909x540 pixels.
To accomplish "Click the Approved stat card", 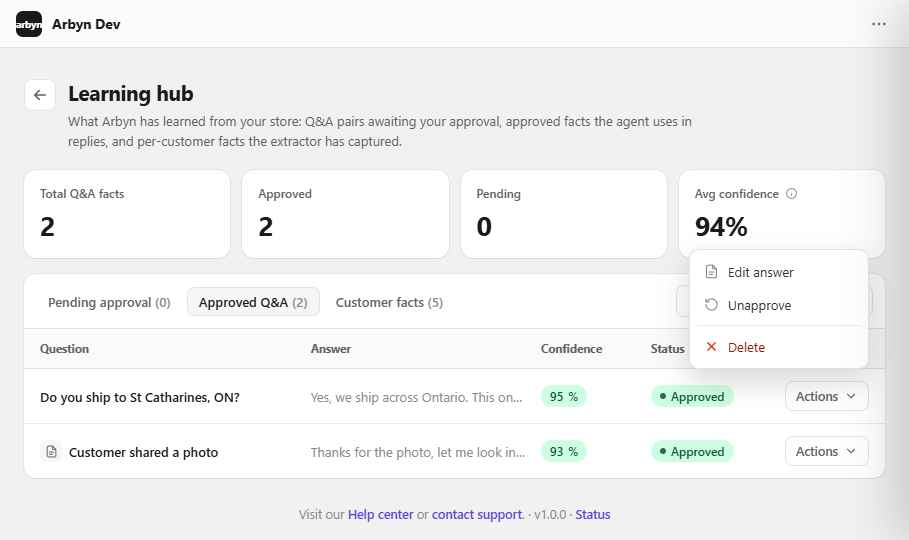I will click(346, 214).
